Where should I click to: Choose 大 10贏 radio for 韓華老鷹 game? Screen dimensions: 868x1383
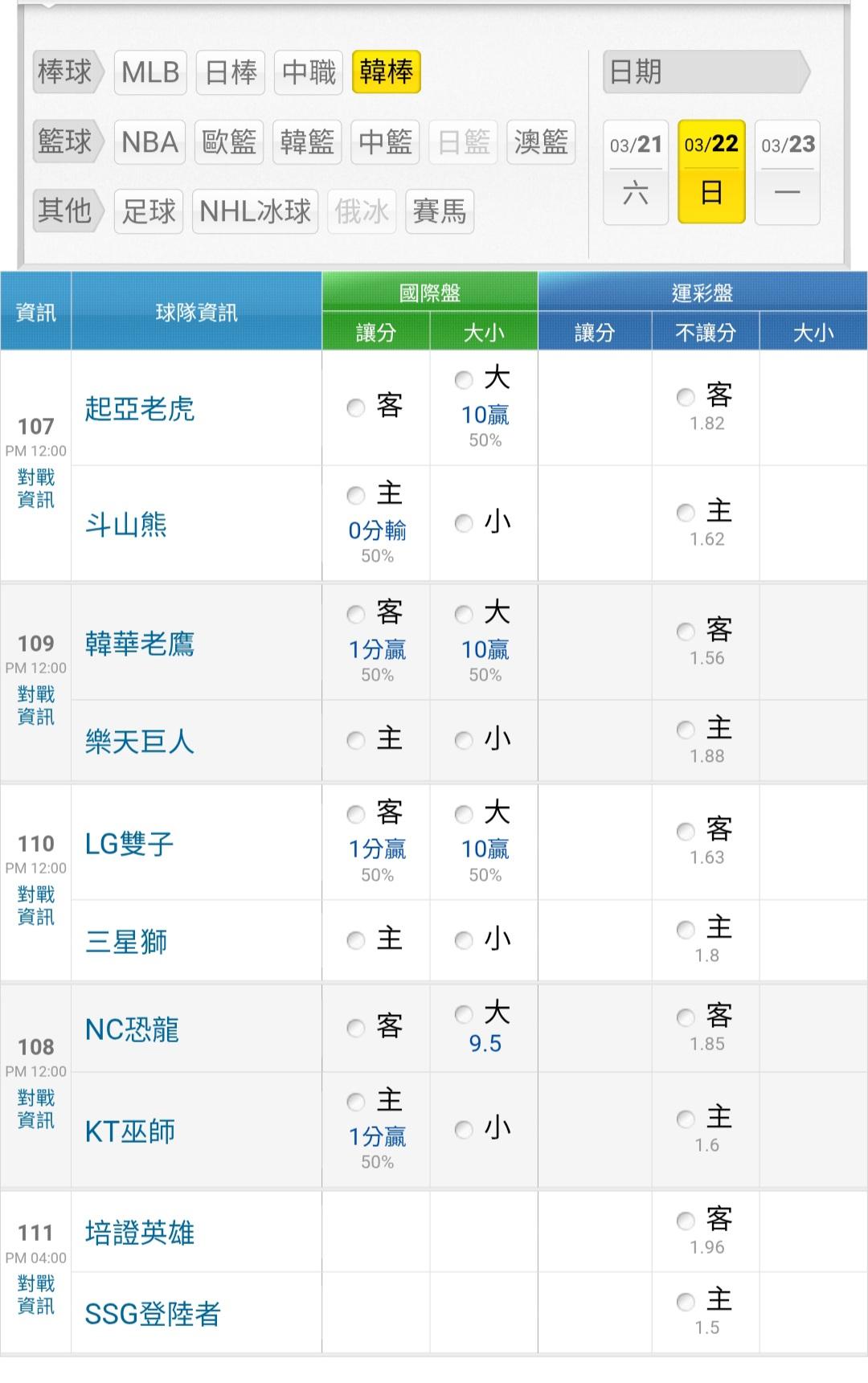click(x=464, y=615)
